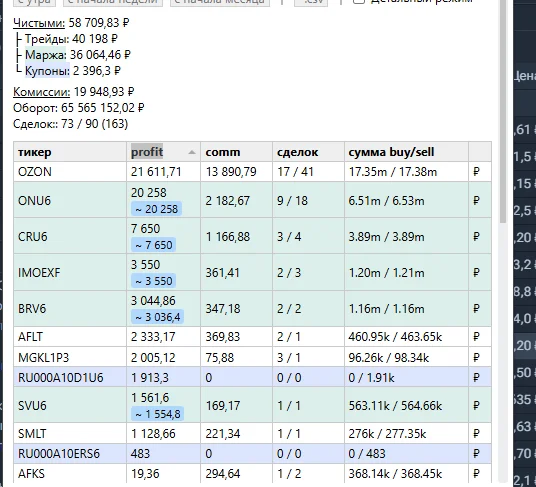This screenshot has height=487, width=536.
Task: Click the ~ 3 036,4 badge for BRV6
Action: coord(157,317)
